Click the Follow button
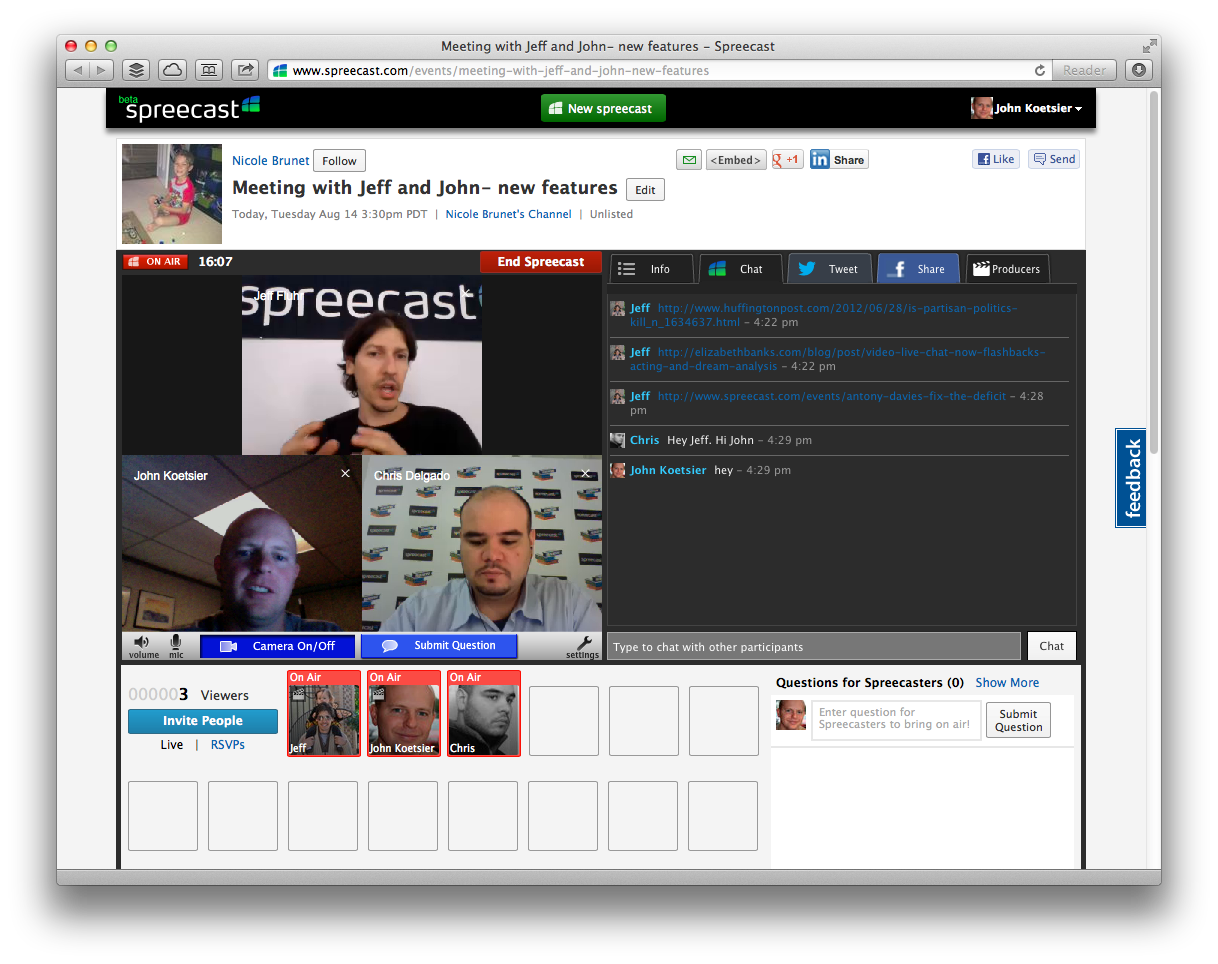This screenshot has width=1218, height=964. pos(339,161)
